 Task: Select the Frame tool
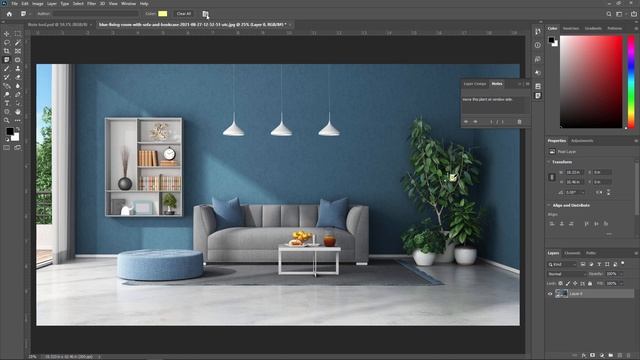(x=18, y=51)
